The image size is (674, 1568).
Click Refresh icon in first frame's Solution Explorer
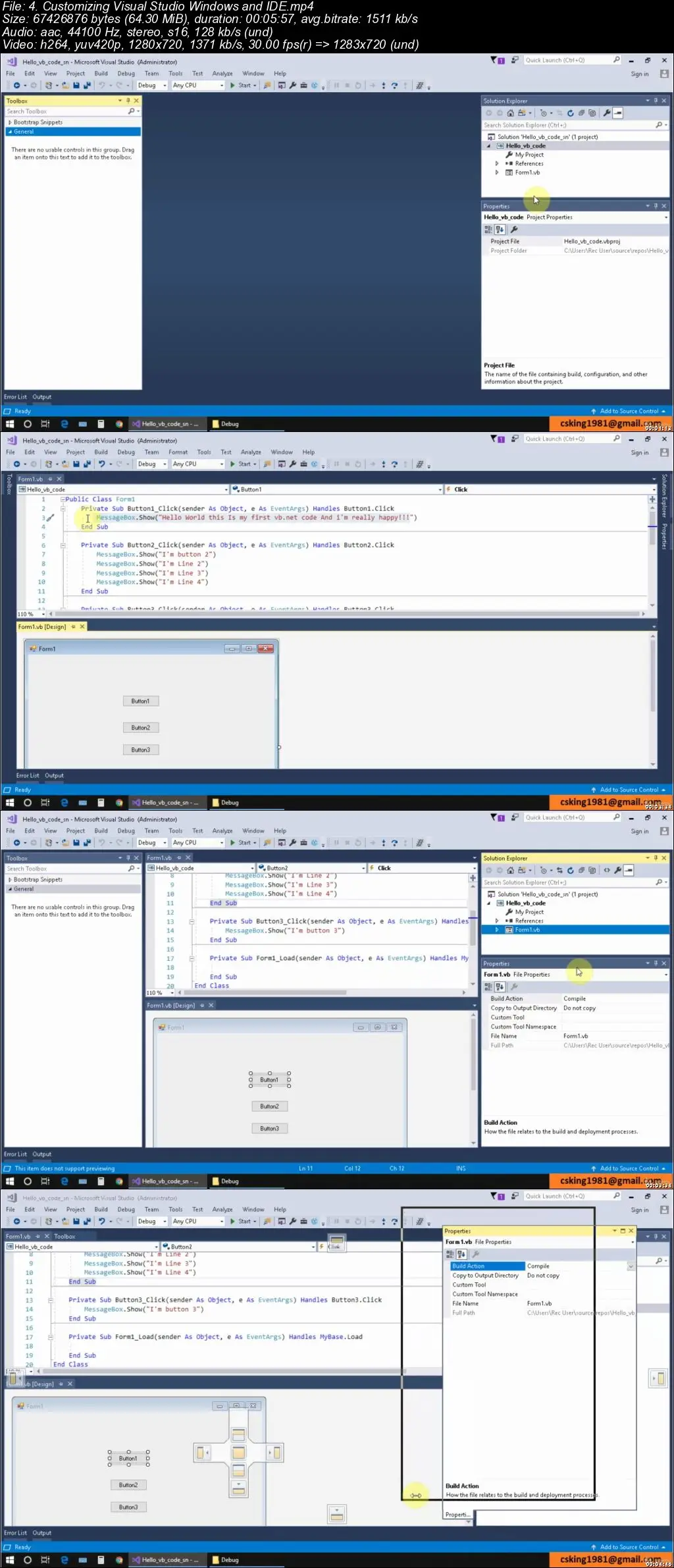[x=571, y=113]
